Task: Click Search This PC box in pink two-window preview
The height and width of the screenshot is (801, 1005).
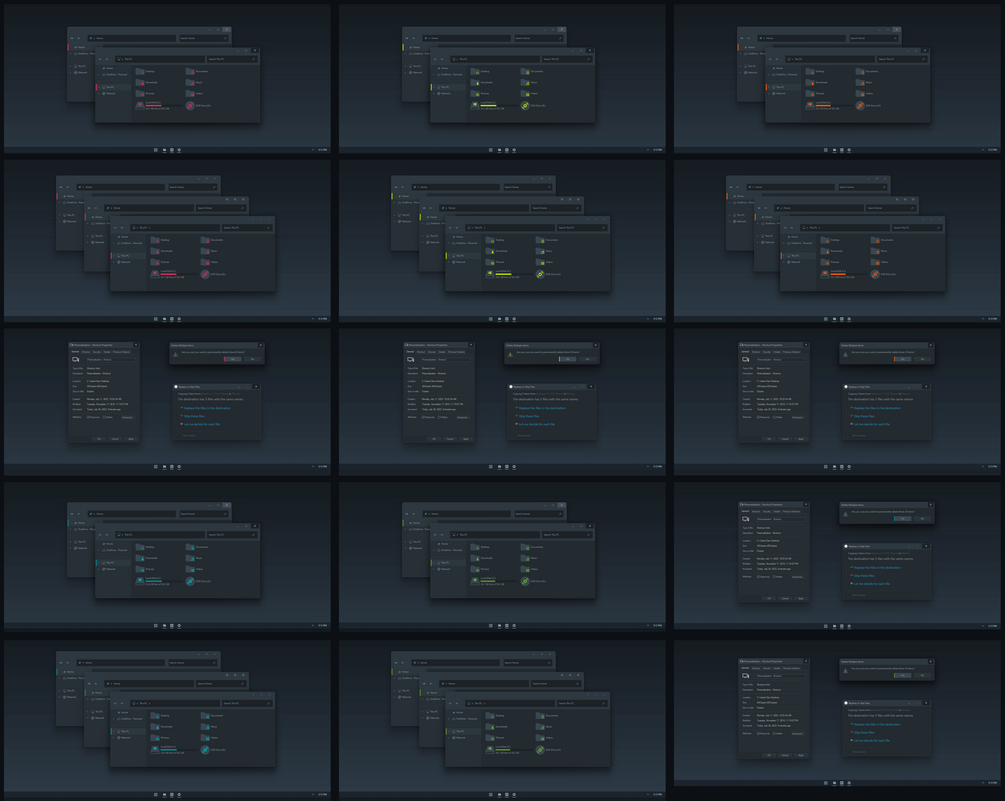Action: point(232,59)
